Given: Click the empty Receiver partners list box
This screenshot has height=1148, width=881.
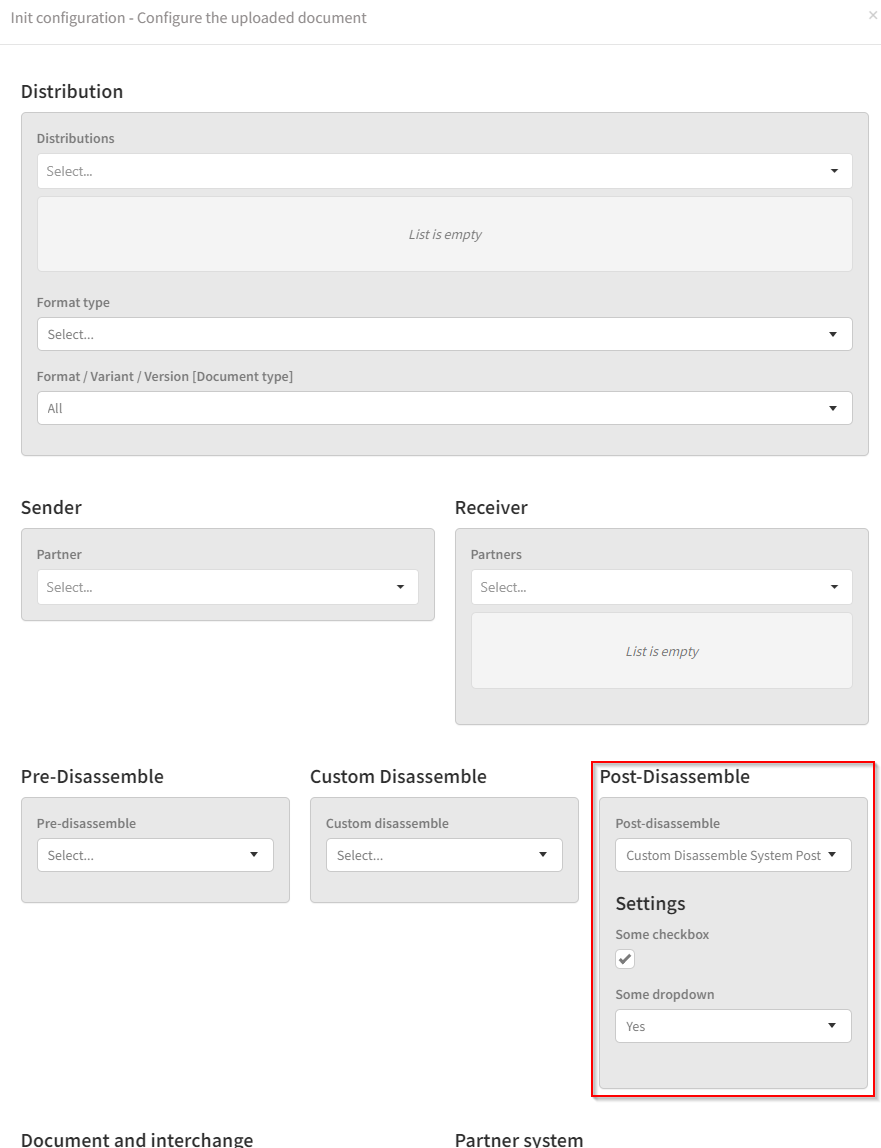Looking at the screenshot, I should click(661, 651).
